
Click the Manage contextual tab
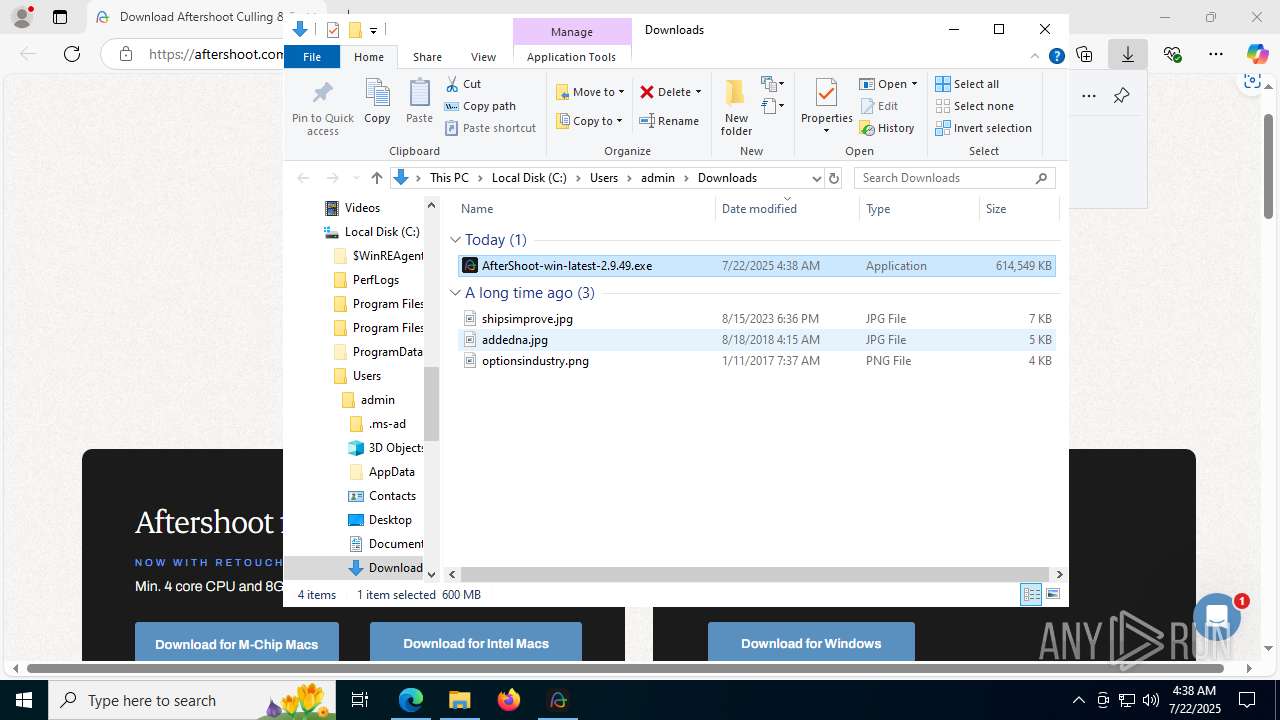(x=572, y=31)
